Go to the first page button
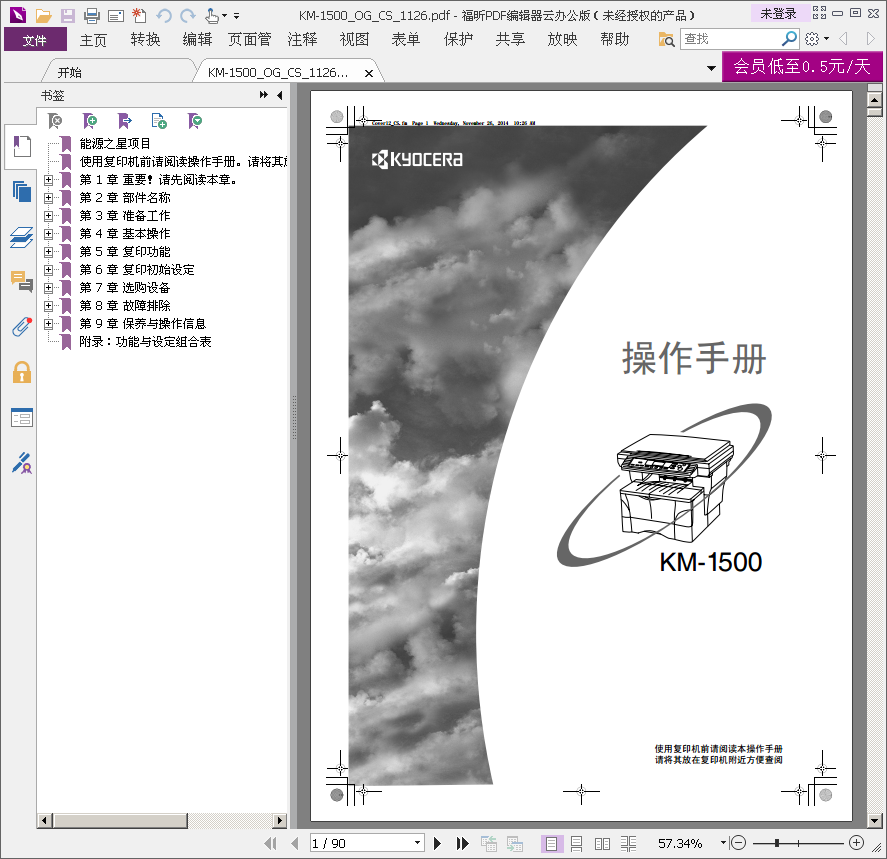This screenshot has width=887, height=859. [270, 843]
